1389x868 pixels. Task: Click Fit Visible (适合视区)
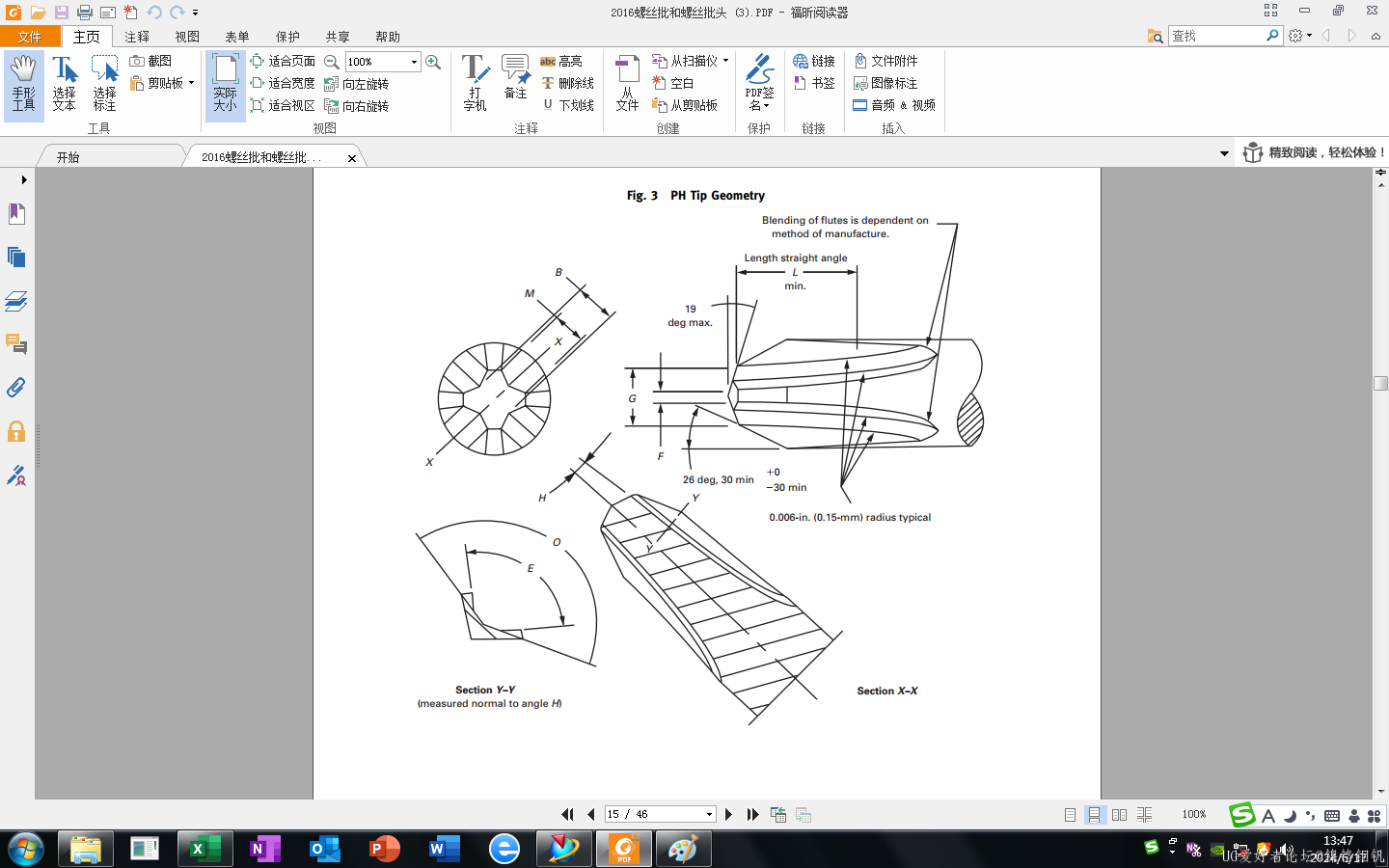(x=283, y=105)
